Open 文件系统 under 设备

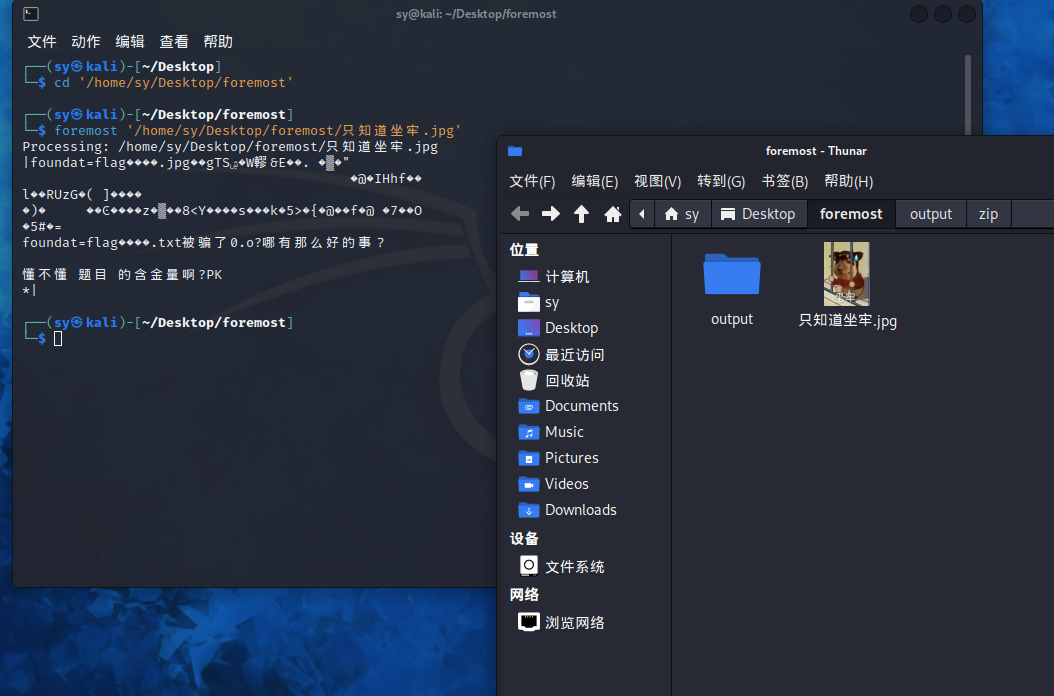pyautogui.click(x=573, y=566)
